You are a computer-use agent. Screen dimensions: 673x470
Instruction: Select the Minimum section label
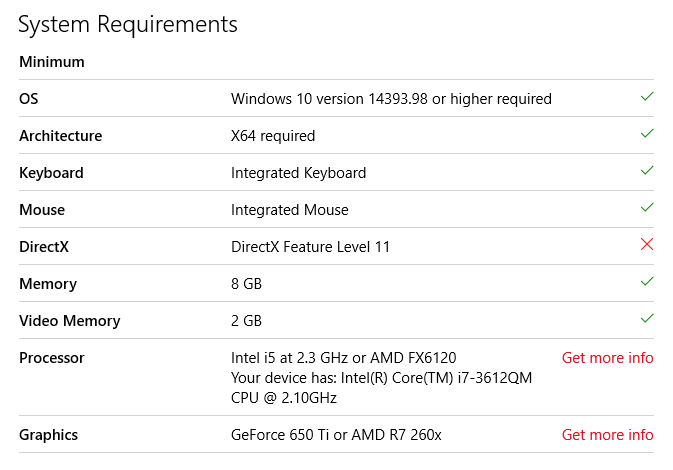click(52, 62)
